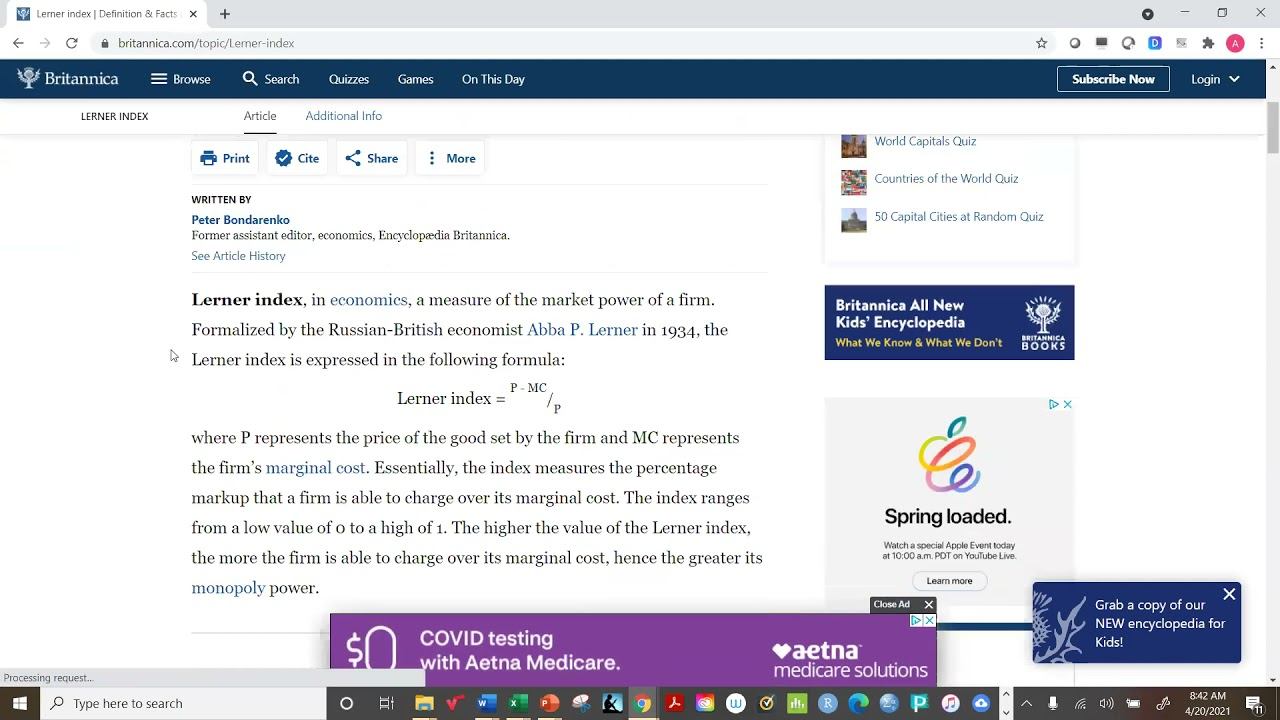Close the Lerner index tab
1280x720 pixels.
[x=193, y=14]
